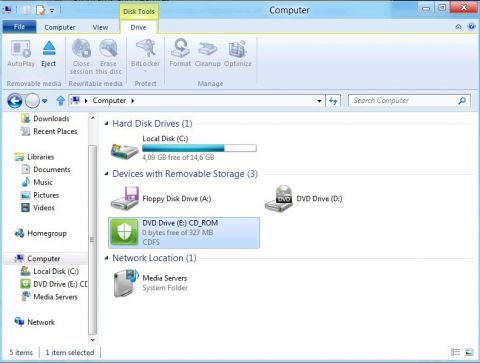Select DVD Drive (E:) CD_ROM item
480x363 pixels.
pyautogui.click(x=184, y=233)
